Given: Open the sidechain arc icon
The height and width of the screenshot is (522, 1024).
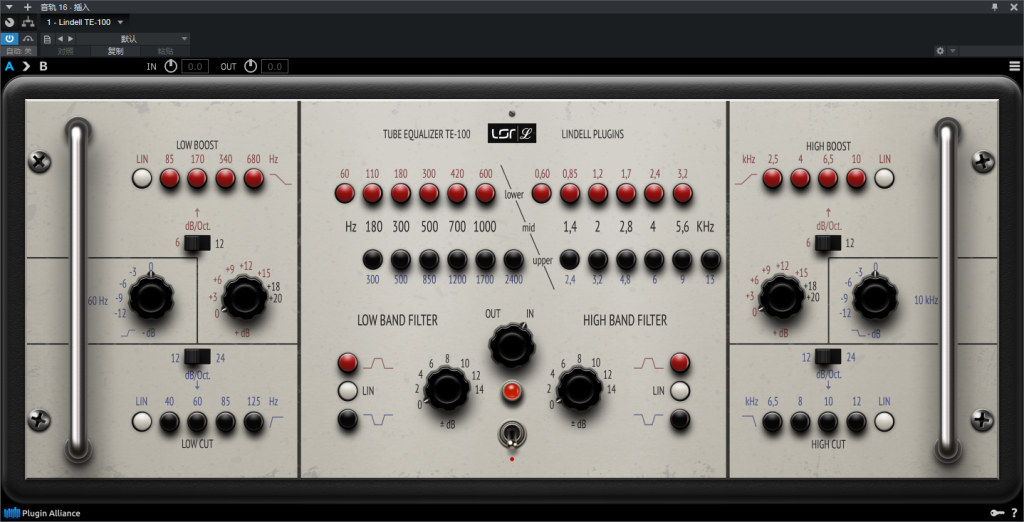Looking at the screenshot, I should (x=28, y=39).
